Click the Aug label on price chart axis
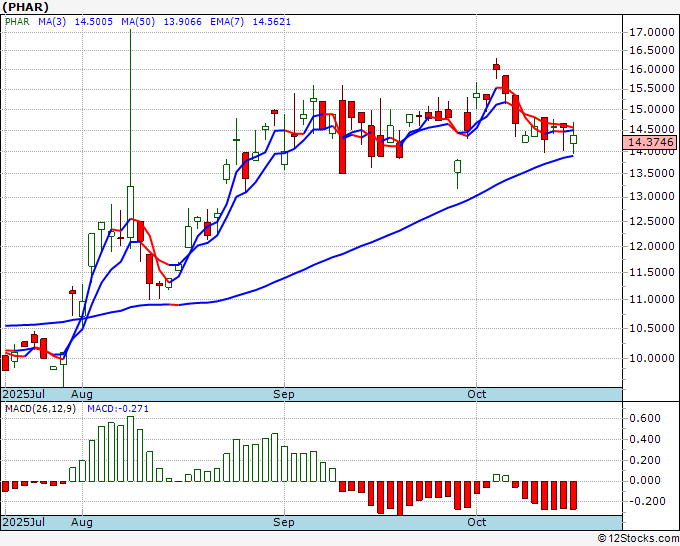This screenshot has height=546, width=680. (82, 394)
